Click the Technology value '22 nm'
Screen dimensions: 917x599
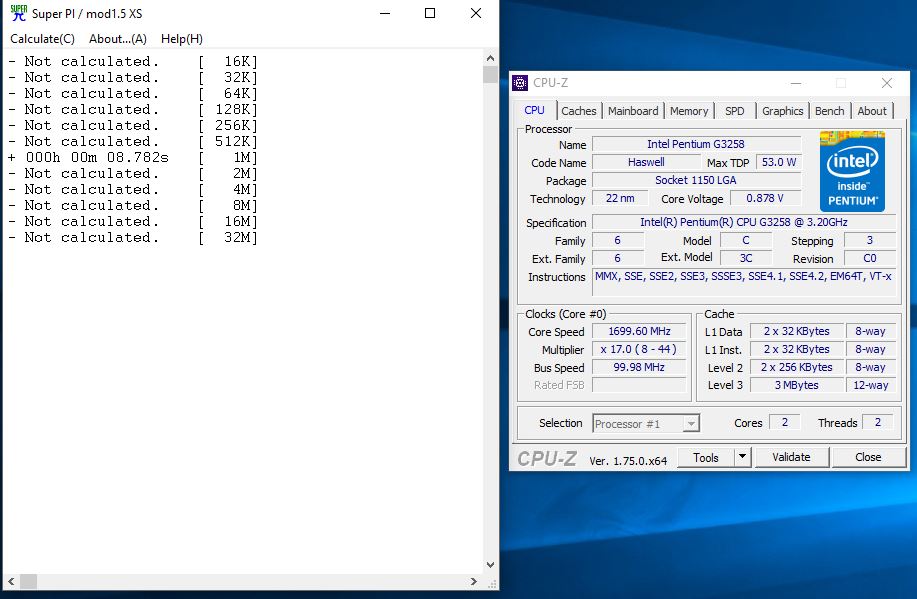pos(620,198)
